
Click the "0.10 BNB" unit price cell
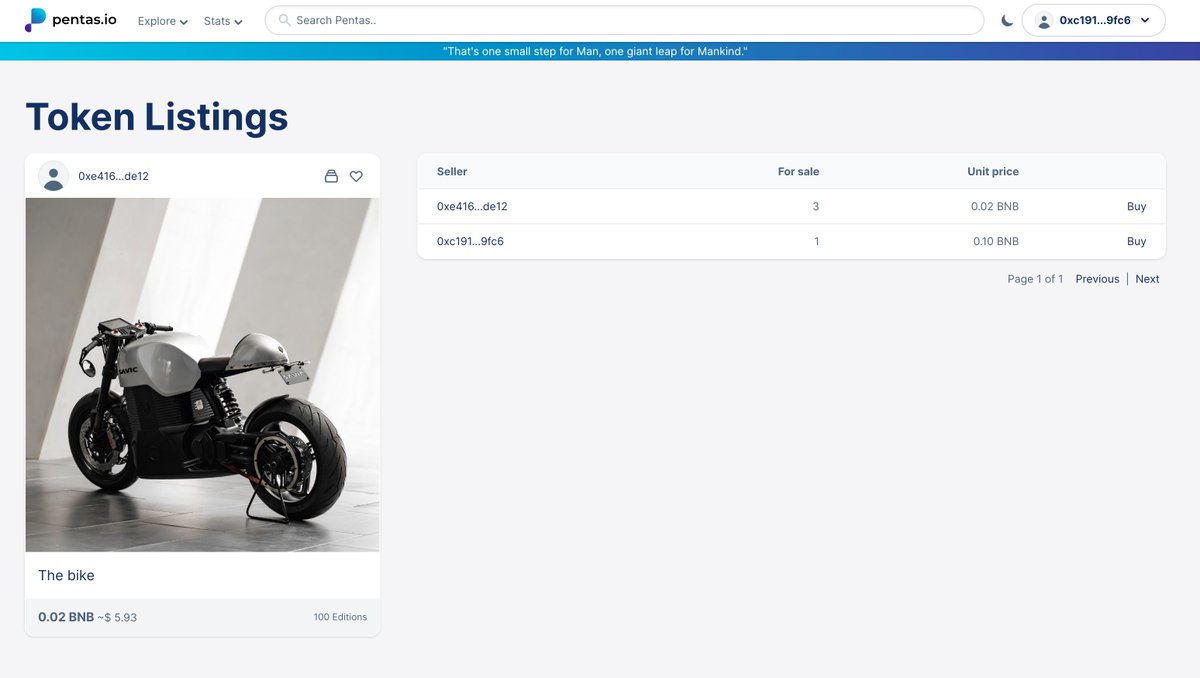[x=996, y=241]
